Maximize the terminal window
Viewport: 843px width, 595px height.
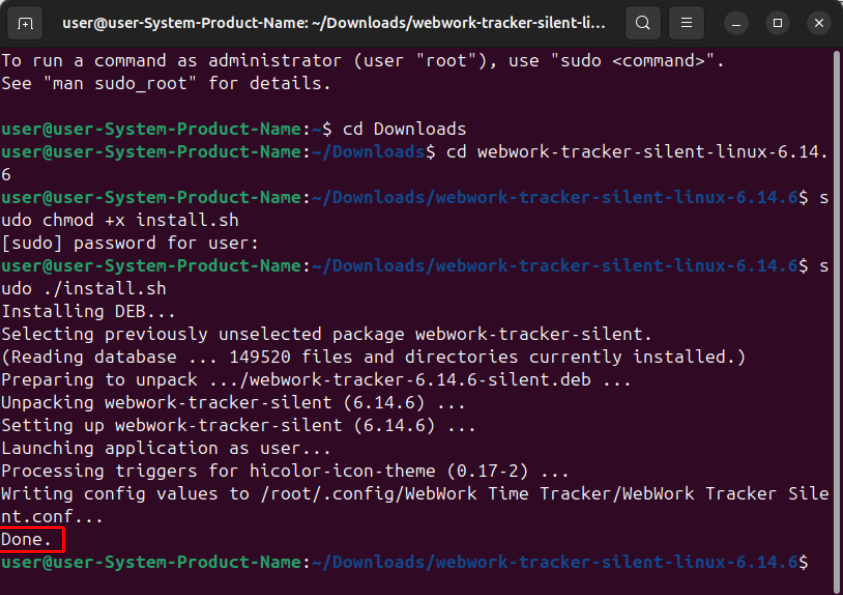coord(777,23)
